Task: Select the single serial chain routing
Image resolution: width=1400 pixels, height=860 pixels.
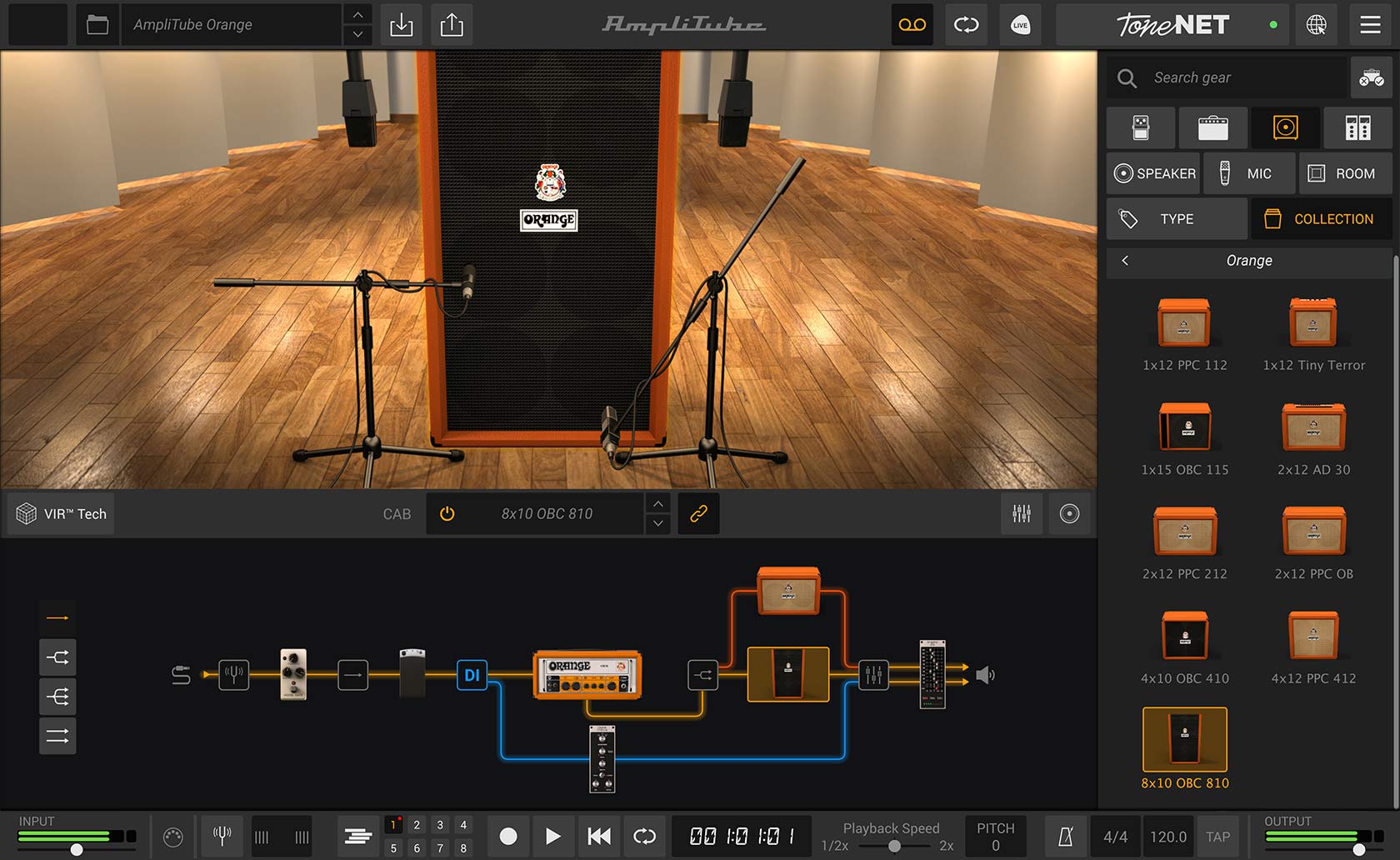Action: (57, 617)
